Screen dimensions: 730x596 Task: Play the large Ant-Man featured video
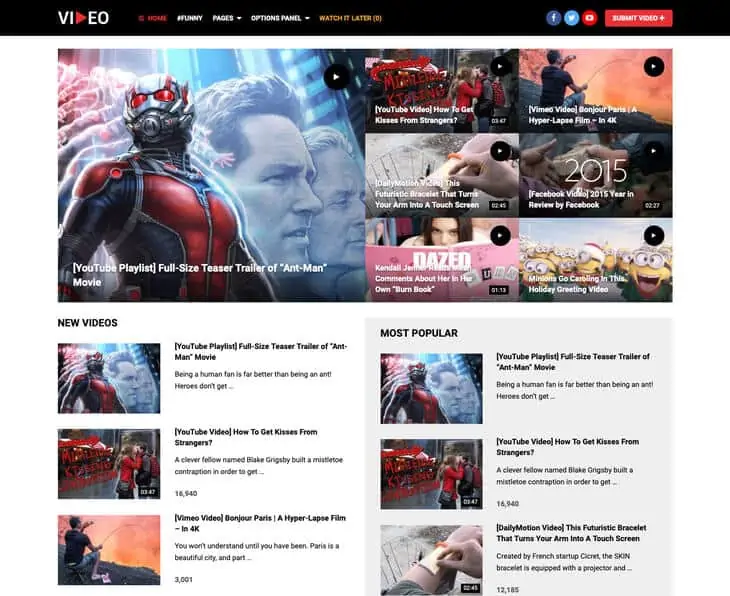(337, 77)
